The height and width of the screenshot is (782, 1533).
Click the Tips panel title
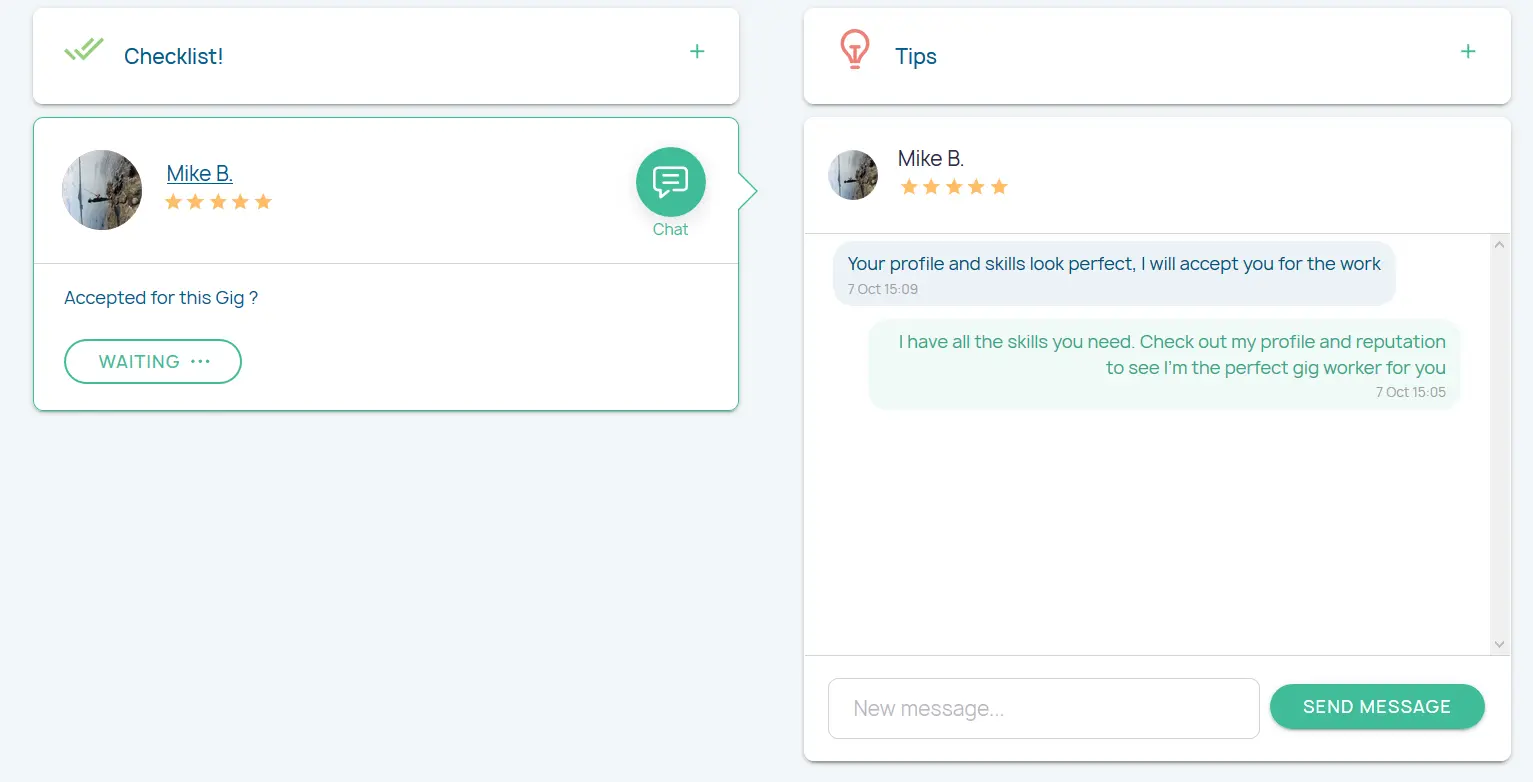pos(915,56)
